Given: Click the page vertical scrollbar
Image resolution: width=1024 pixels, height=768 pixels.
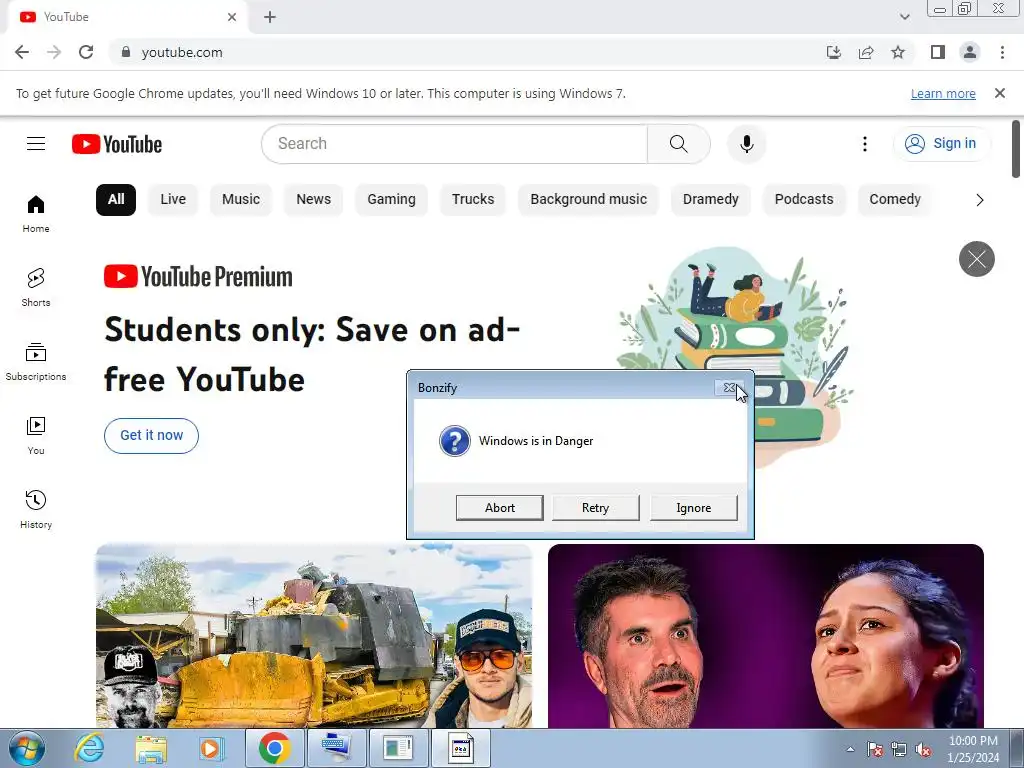Looking at the screenshot, I should point(1016,149).
